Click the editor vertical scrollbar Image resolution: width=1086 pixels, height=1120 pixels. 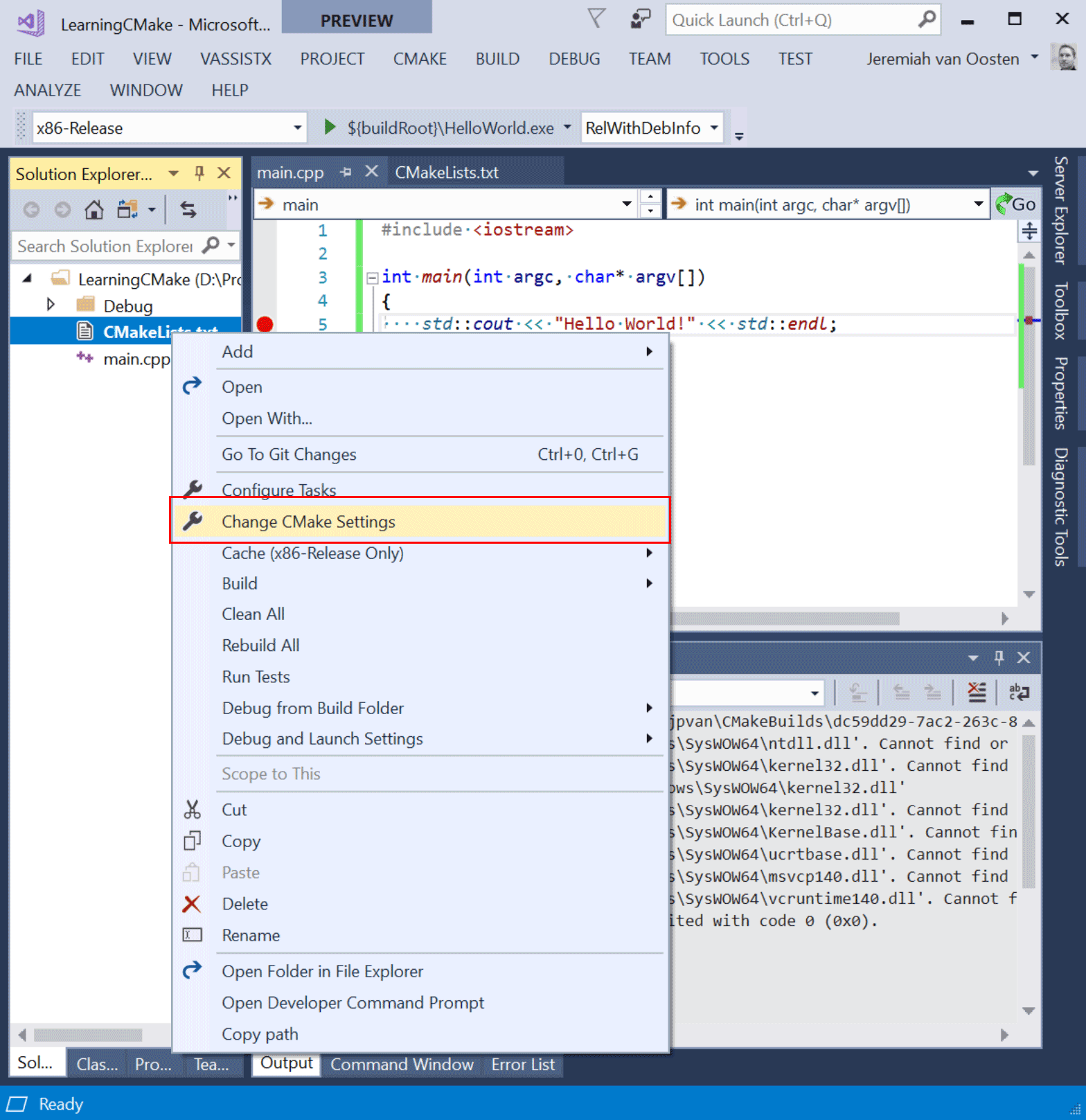click(1029, 424)
